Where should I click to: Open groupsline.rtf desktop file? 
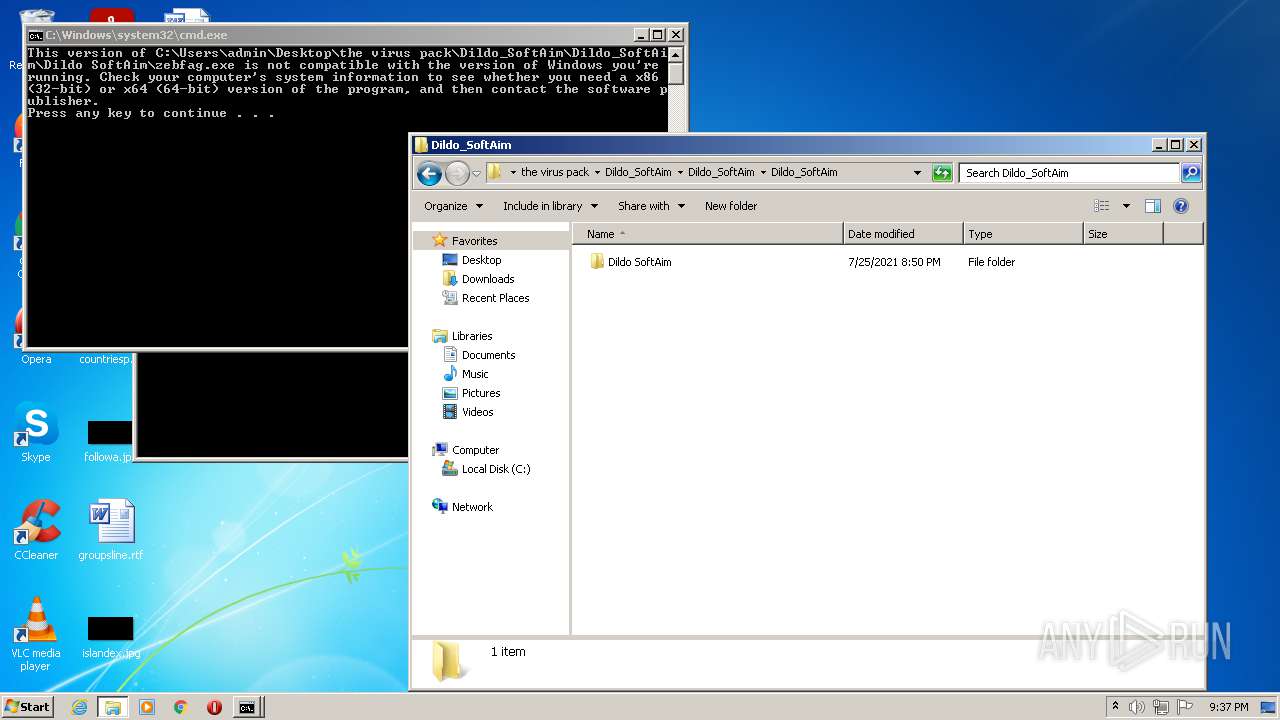coord(110,530)
